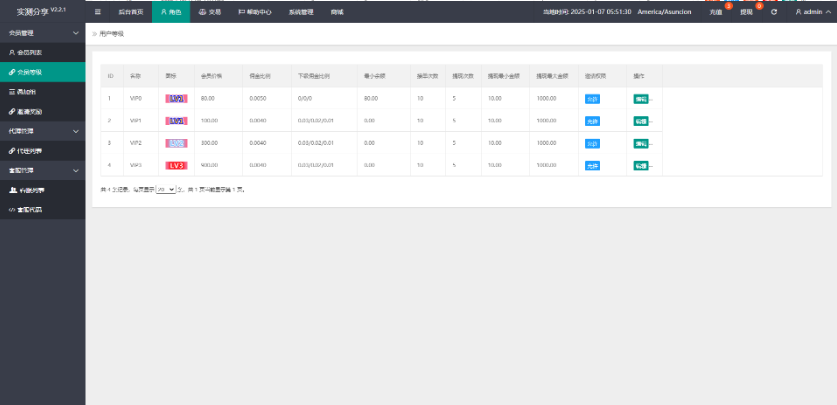The width and height of the screenshot is (837, 405).
Task: Click the orange badge on 提现
Action: [759, 6]
